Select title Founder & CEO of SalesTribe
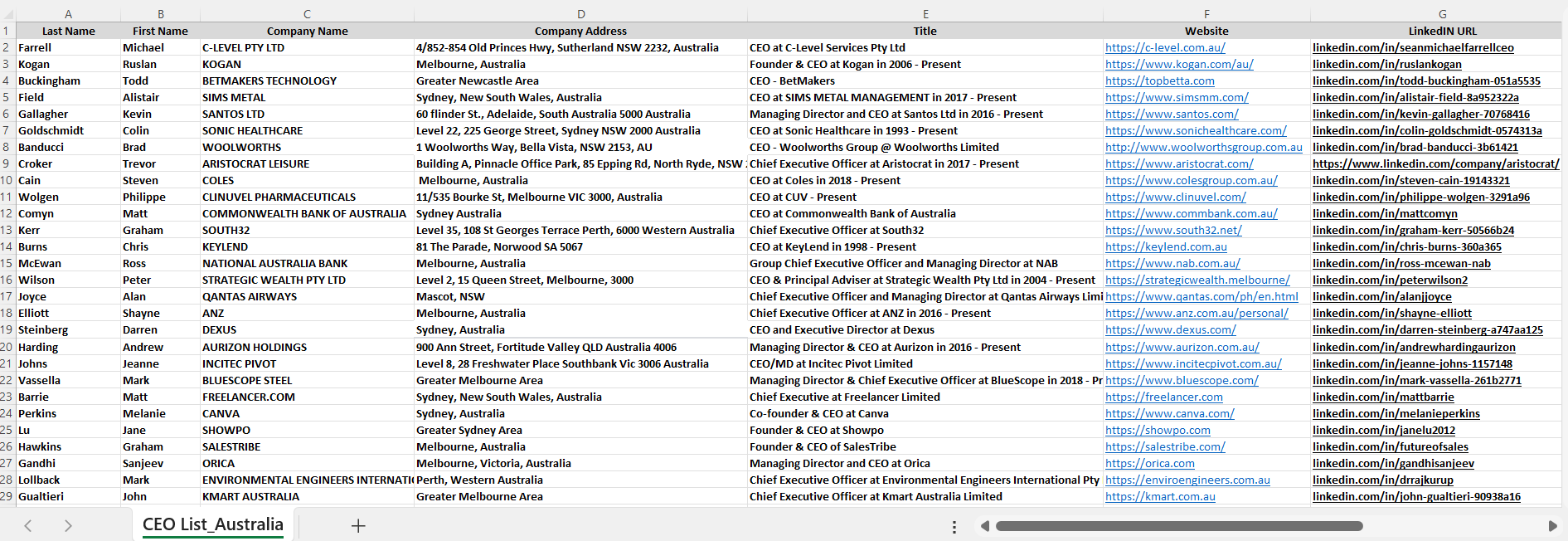Image resolution: width=1568 pixels, height=541 pixels. pos(925,446)
